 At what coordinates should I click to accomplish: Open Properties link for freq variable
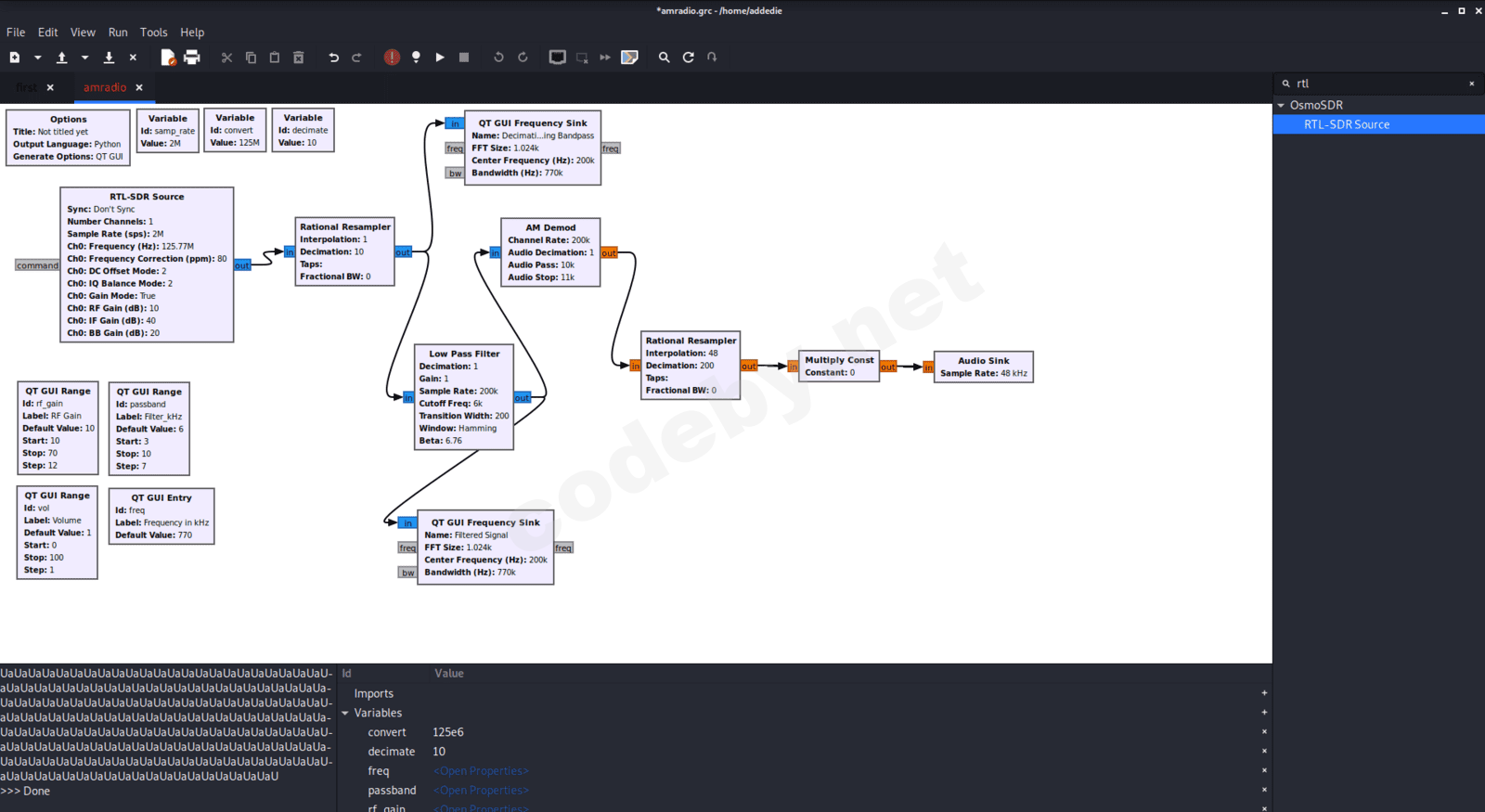pos(481,771)
